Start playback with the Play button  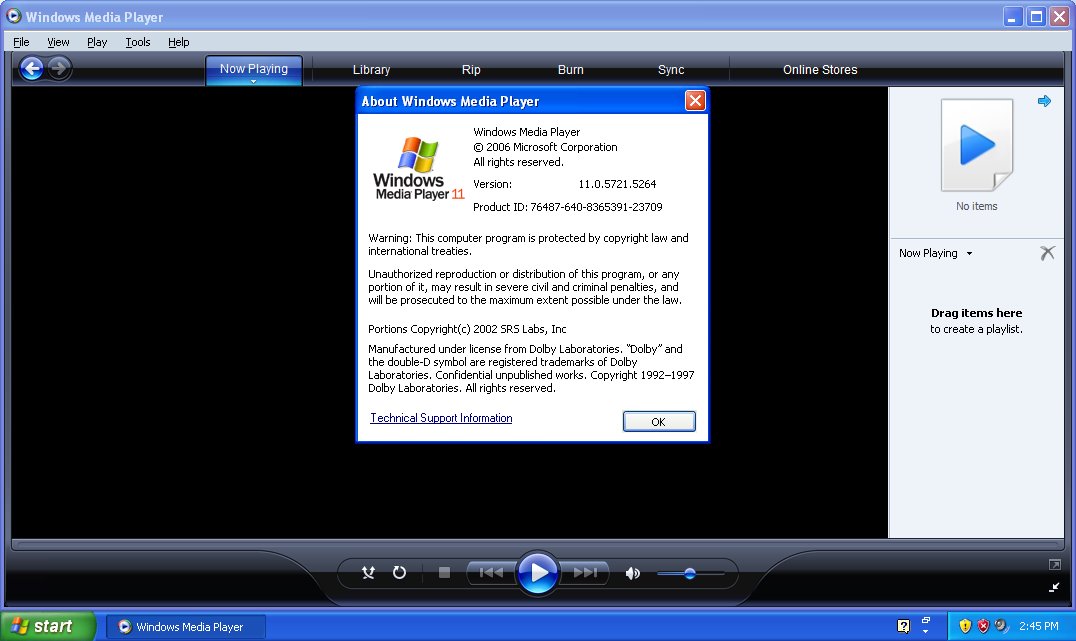tap(538, 572)
